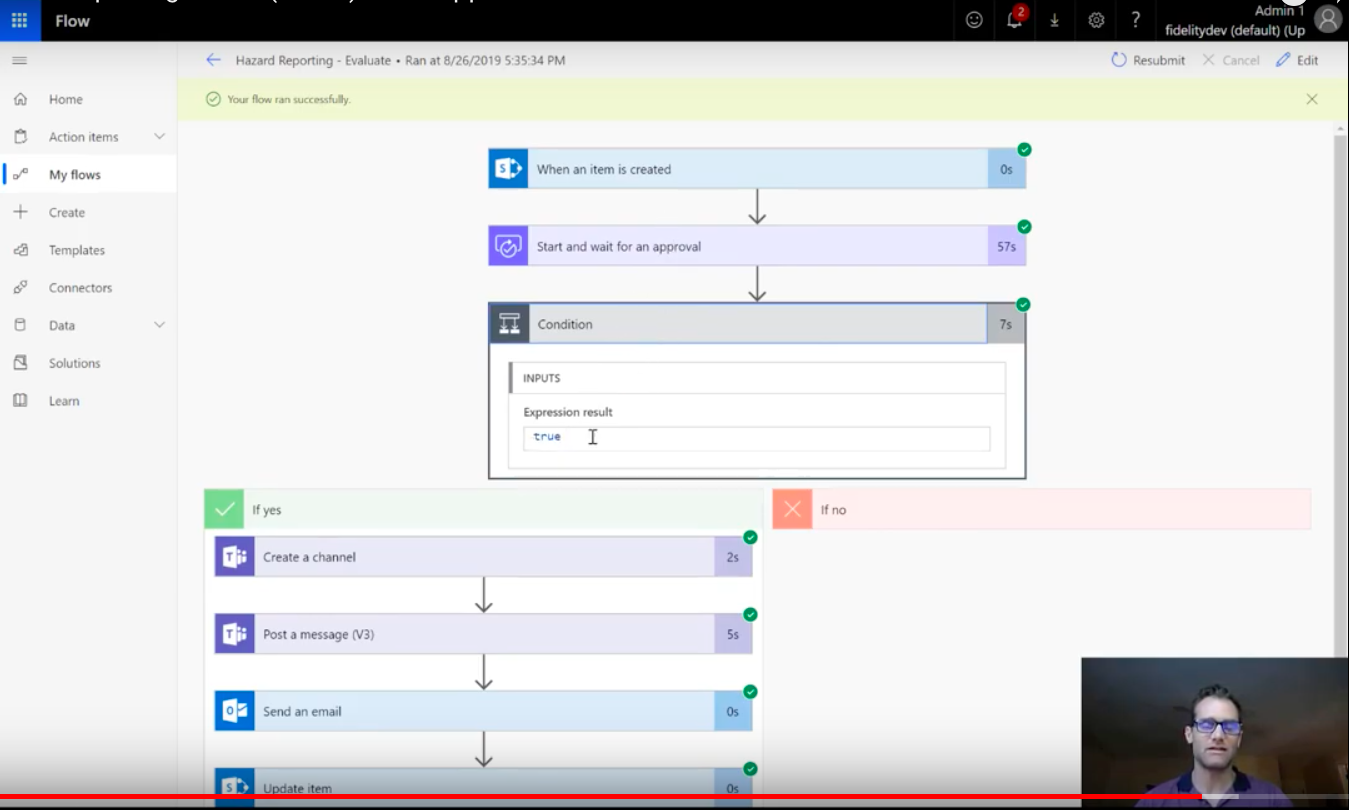Viewport: 1349px width, 810px height.
Task: Click the Flow app title
Action: click(x=72, y=20)
